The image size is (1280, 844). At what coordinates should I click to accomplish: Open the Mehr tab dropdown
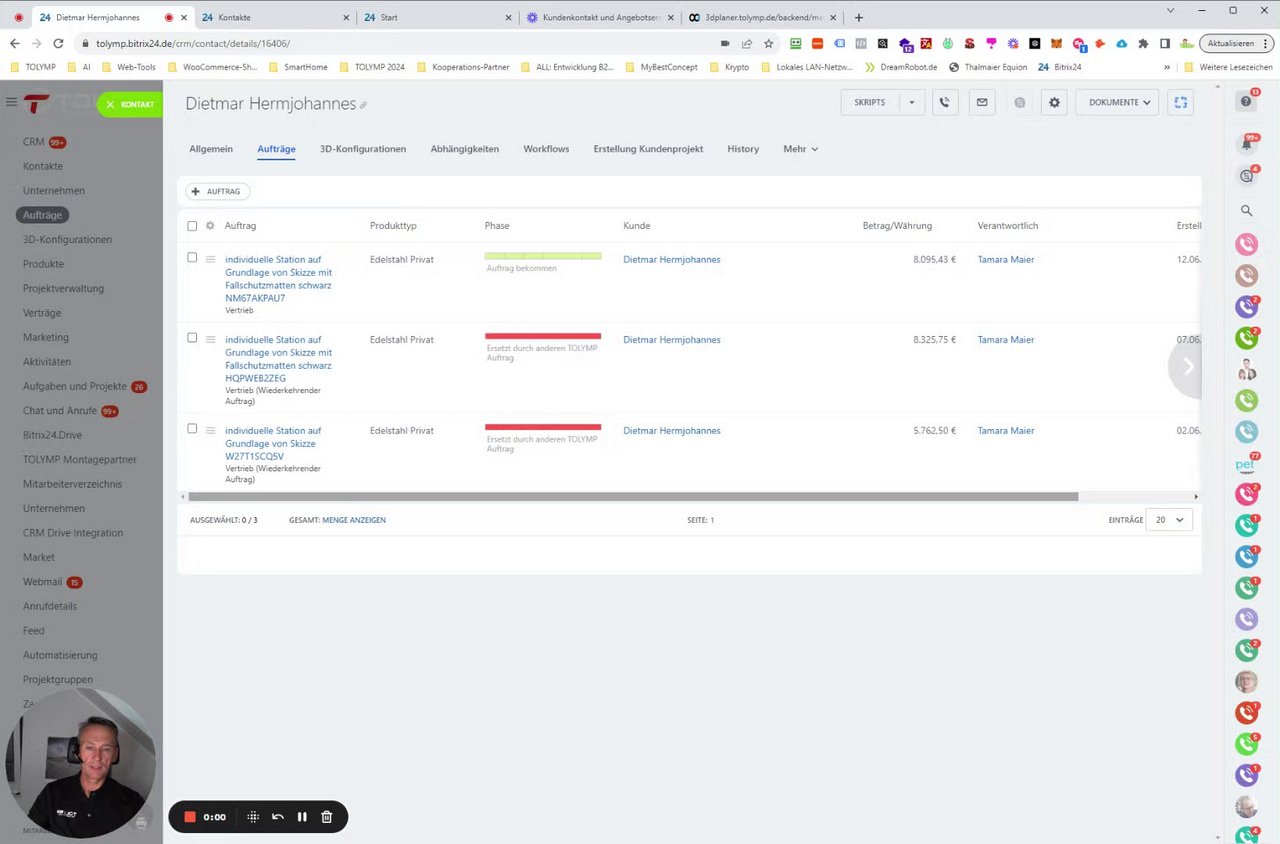[800, 149]
